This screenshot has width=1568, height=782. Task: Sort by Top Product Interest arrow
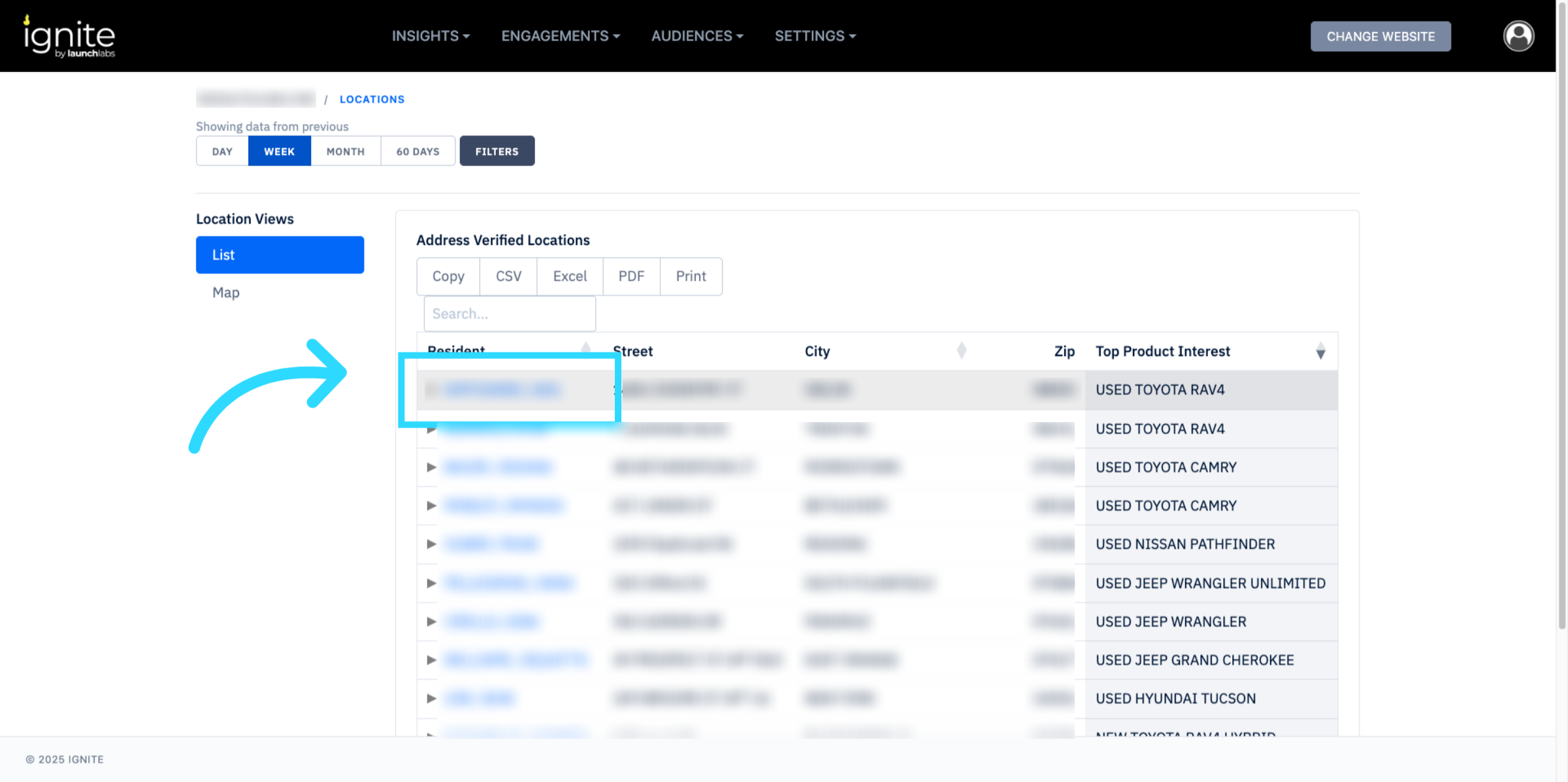1320,351
